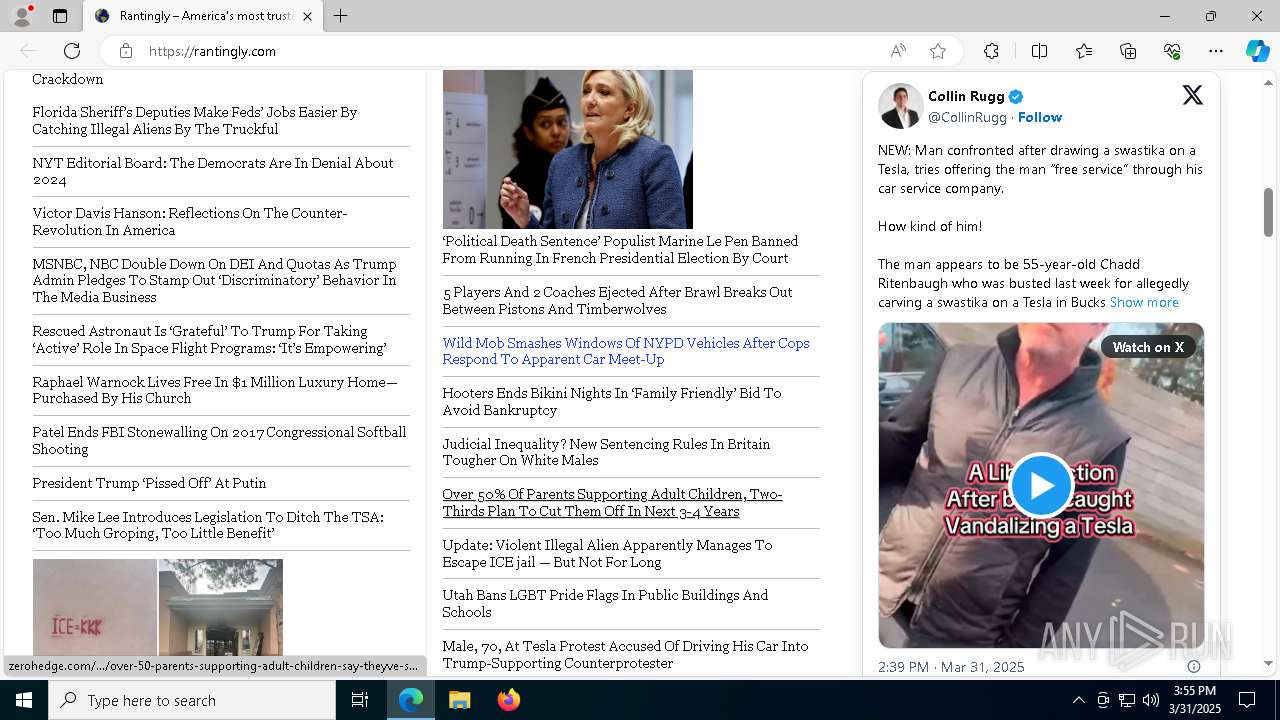
Task: Open Patel Ends FBI Stonewalling link
Action: (219, 440)
